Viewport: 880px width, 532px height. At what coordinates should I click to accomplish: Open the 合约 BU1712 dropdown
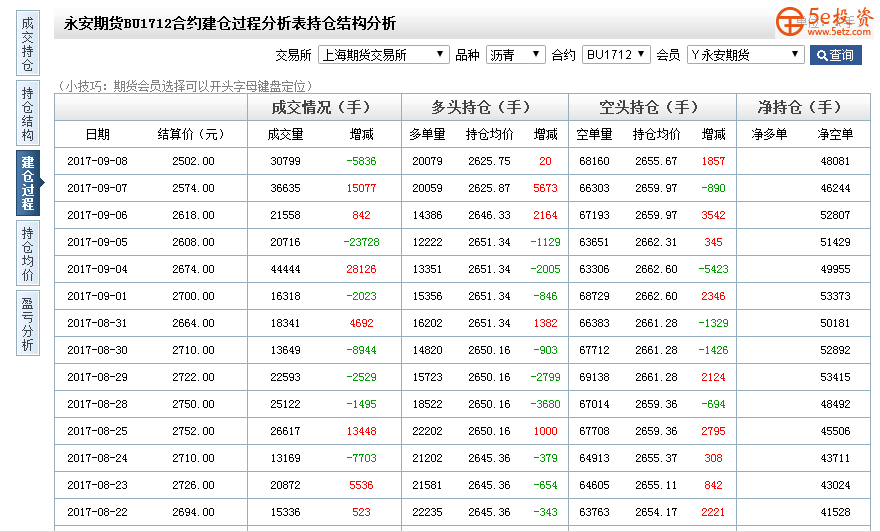click(x=616, y=54)
